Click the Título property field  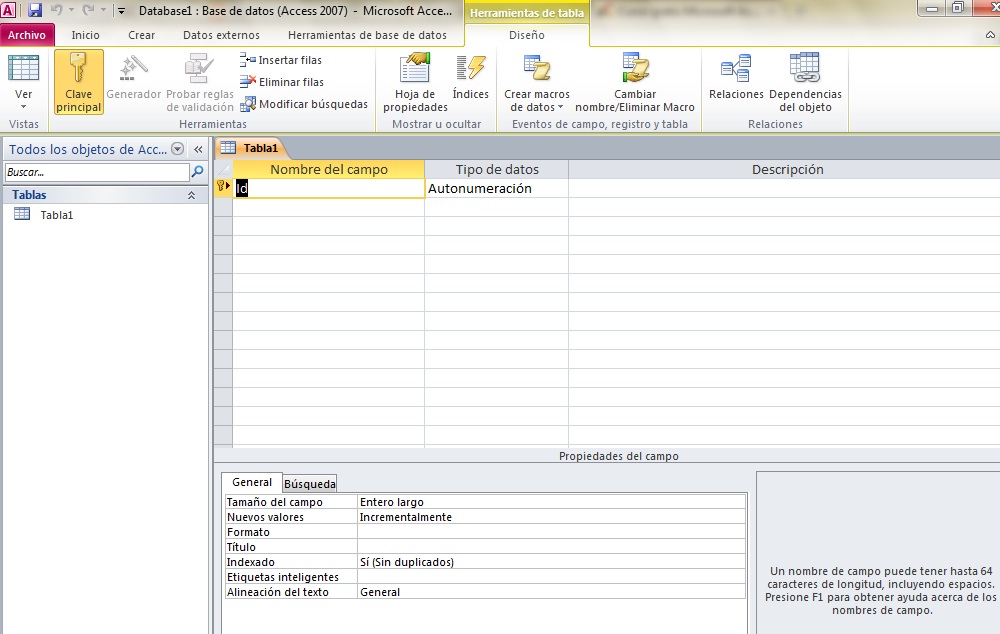(551, 547)
